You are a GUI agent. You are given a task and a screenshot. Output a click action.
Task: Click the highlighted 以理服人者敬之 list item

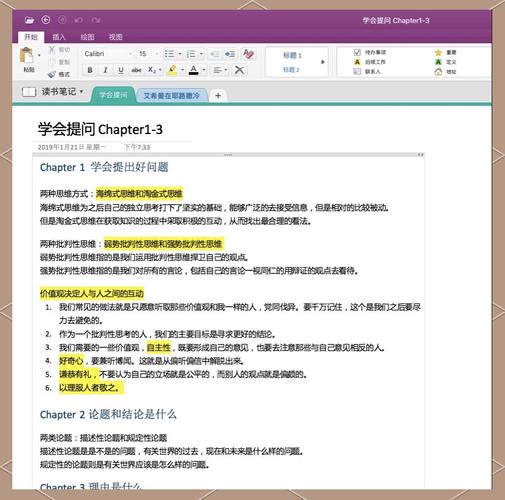[x=91, y=388]
